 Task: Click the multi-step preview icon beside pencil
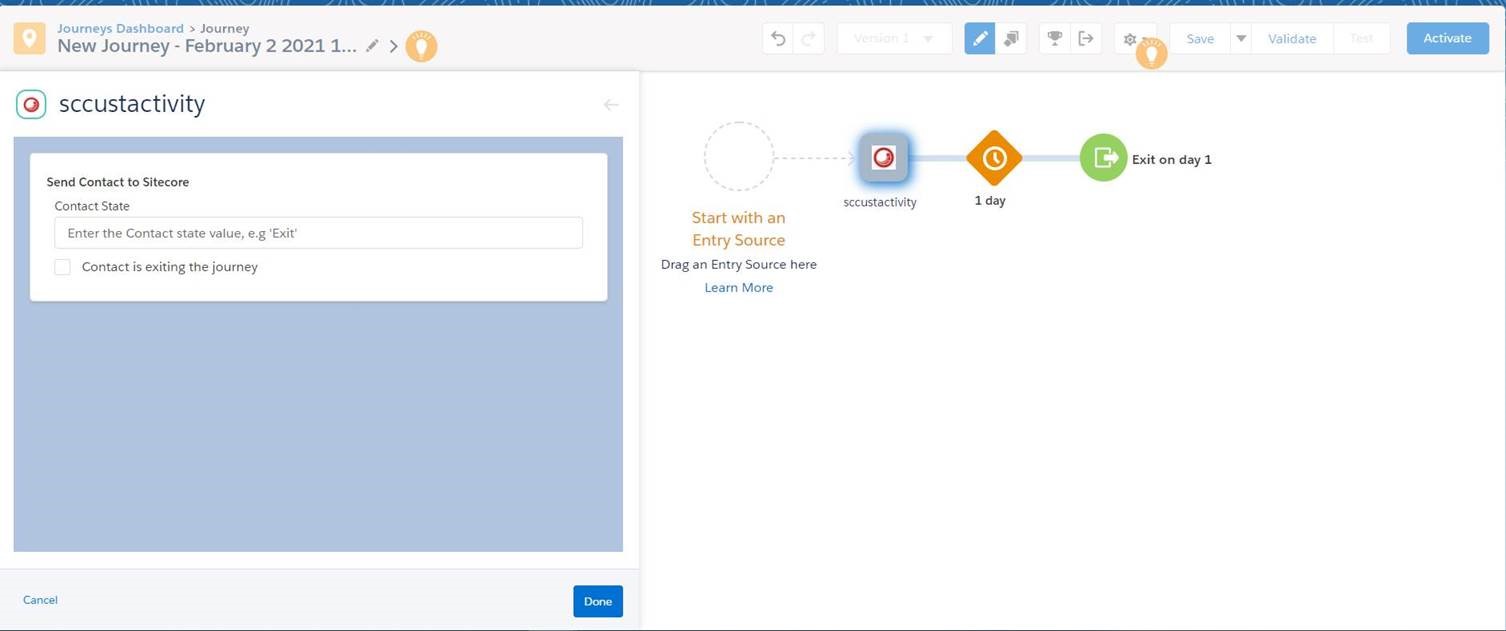[1010, 37]
